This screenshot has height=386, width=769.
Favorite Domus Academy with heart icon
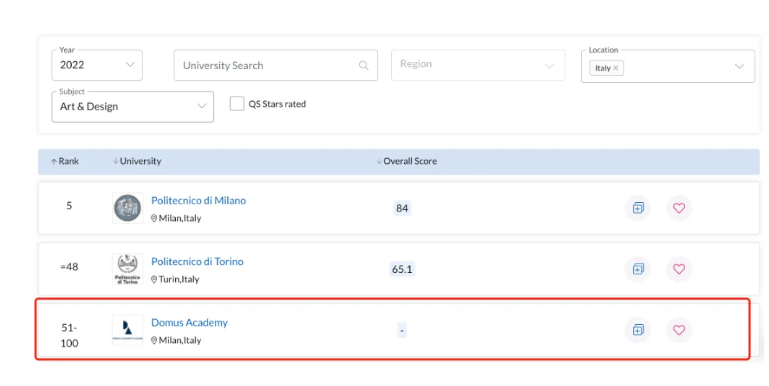pos(679,330)
